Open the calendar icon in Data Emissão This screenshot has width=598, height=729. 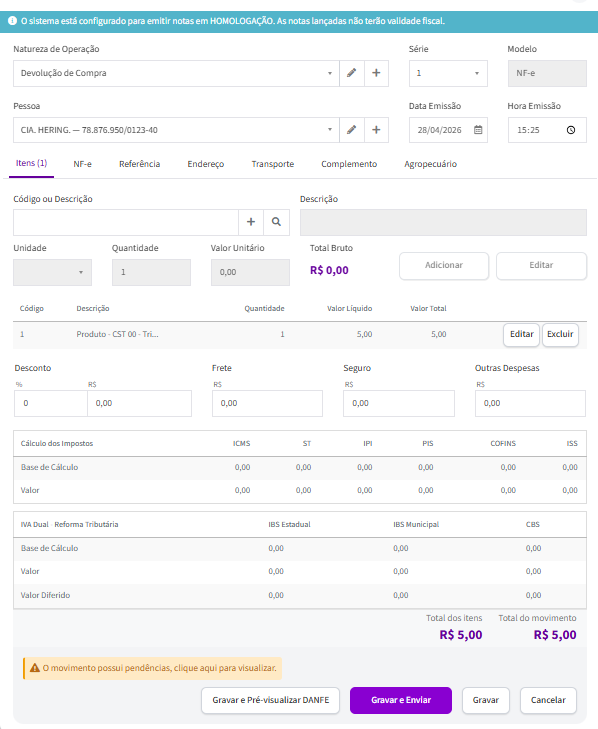pyautogui.click(x=478, y=130)
